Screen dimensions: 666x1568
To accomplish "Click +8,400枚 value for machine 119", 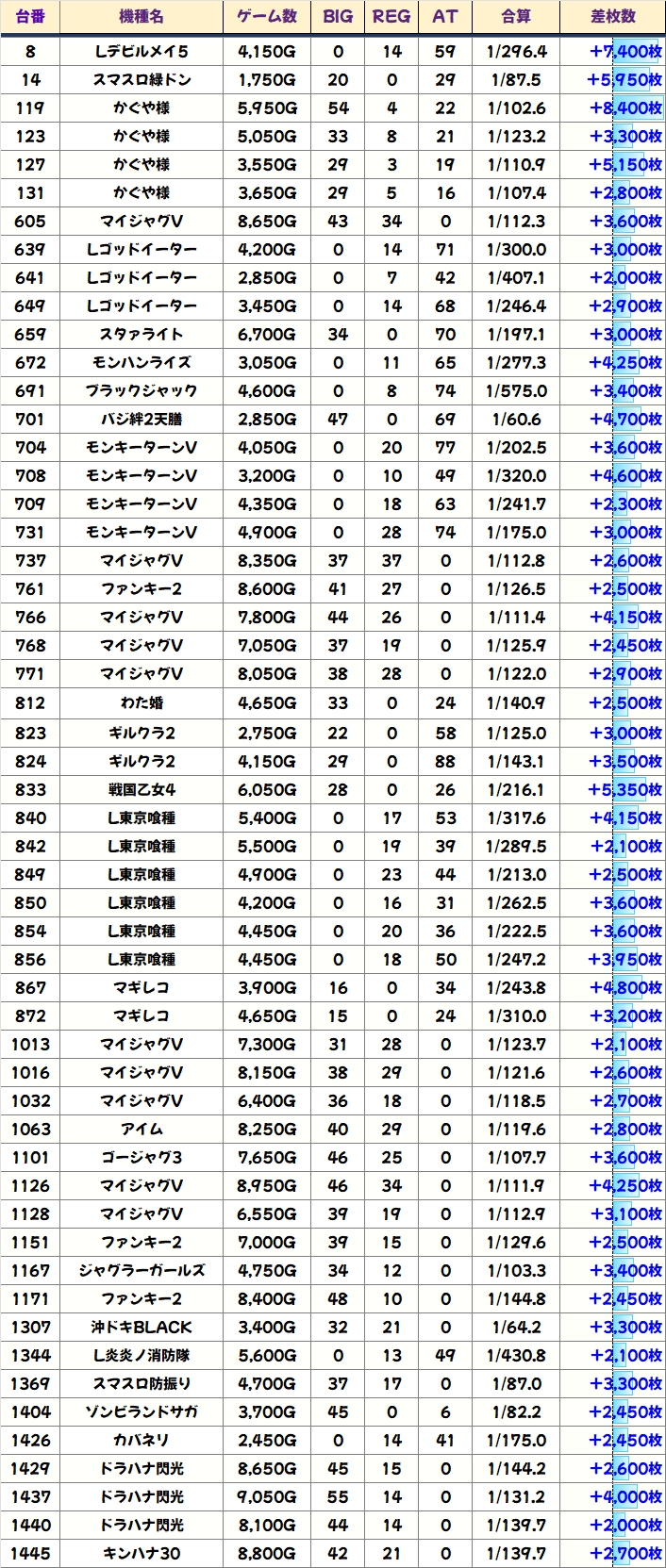I will [x=625, y=107].
